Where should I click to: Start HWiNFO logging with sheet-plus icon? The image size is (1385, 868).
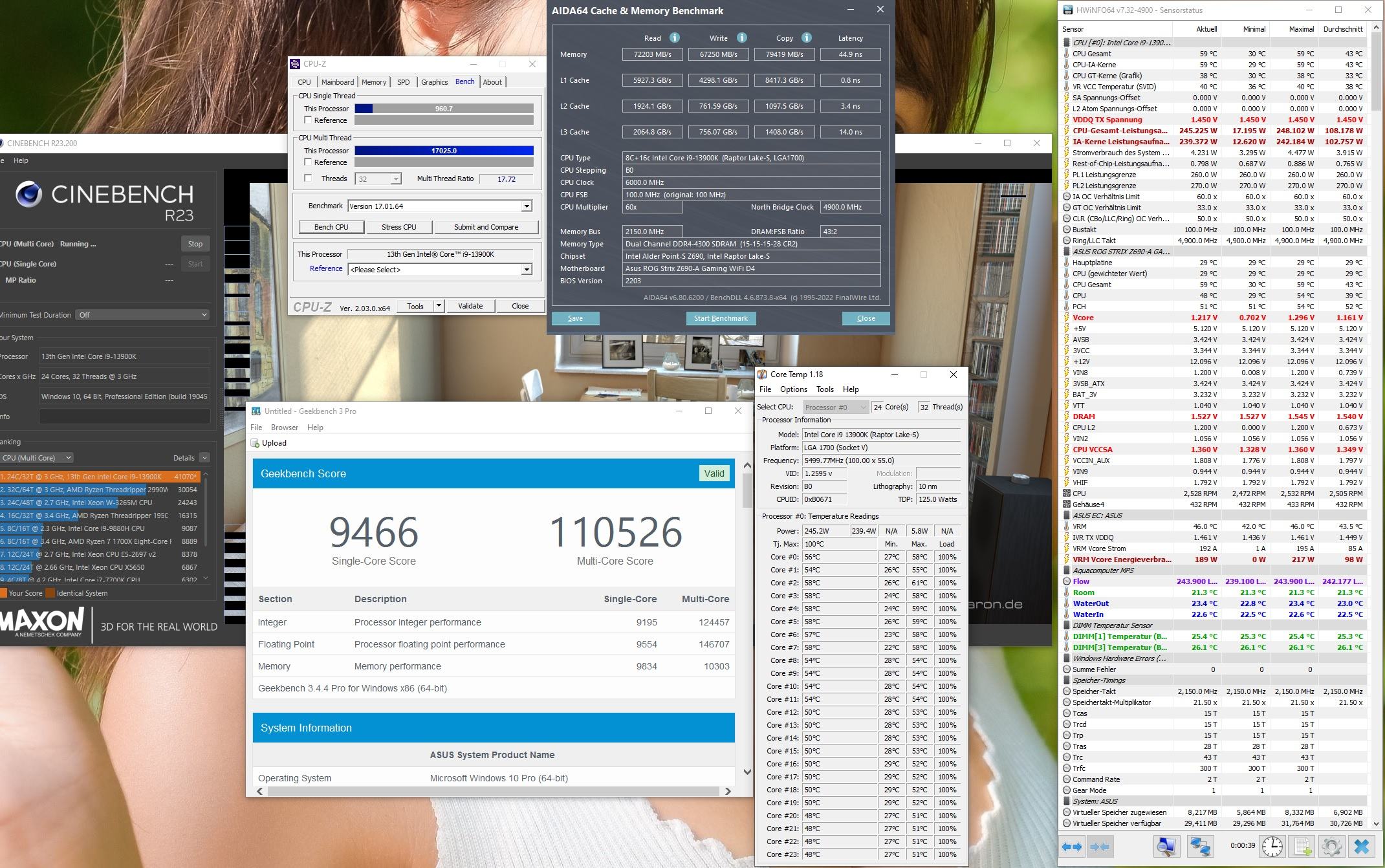(x=1302, y=846)
